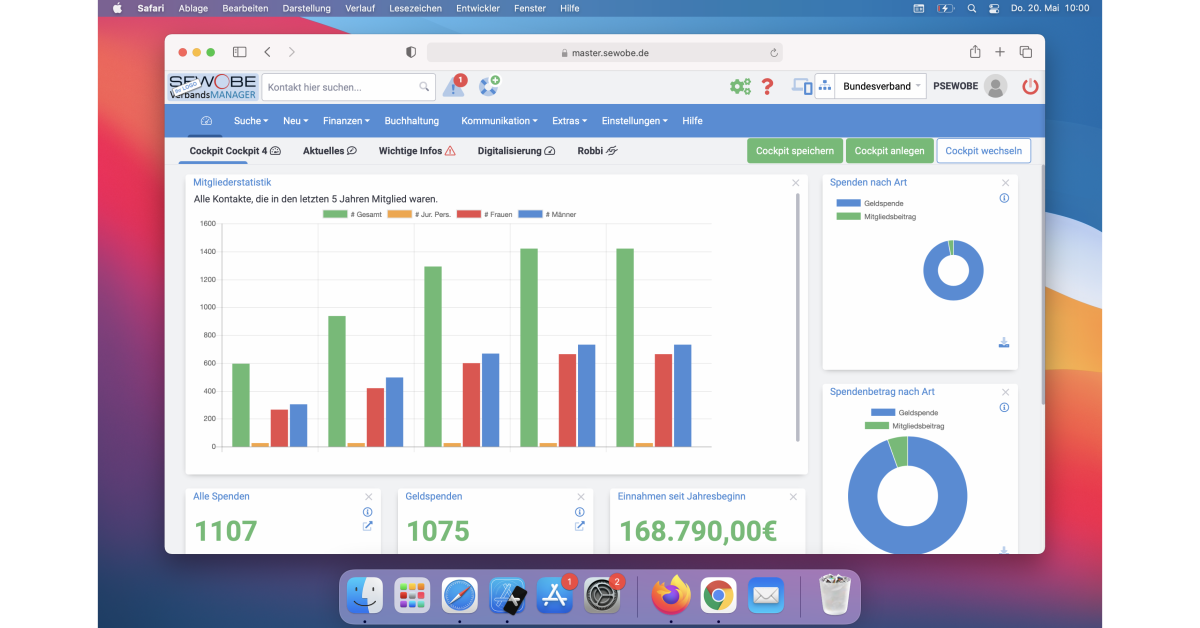Viewport: 1200px width, 628px height.
Task: Click the Cockpit wechseln button
Action: [x=983, y=151]
